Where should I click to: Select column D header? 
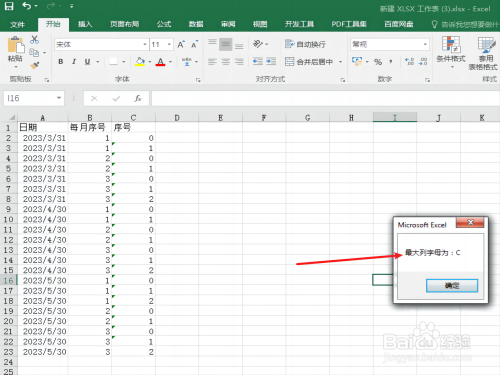coord(177,118)
